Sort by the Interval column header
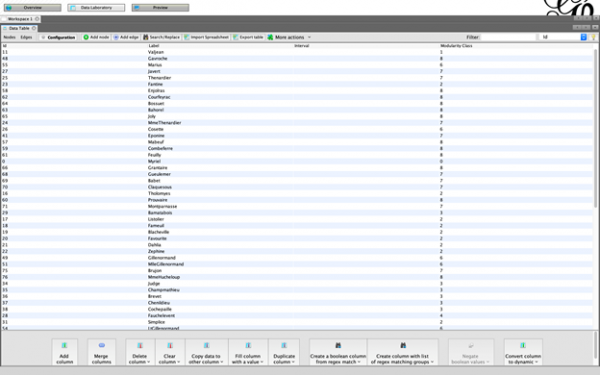 (x=367, y=46)
